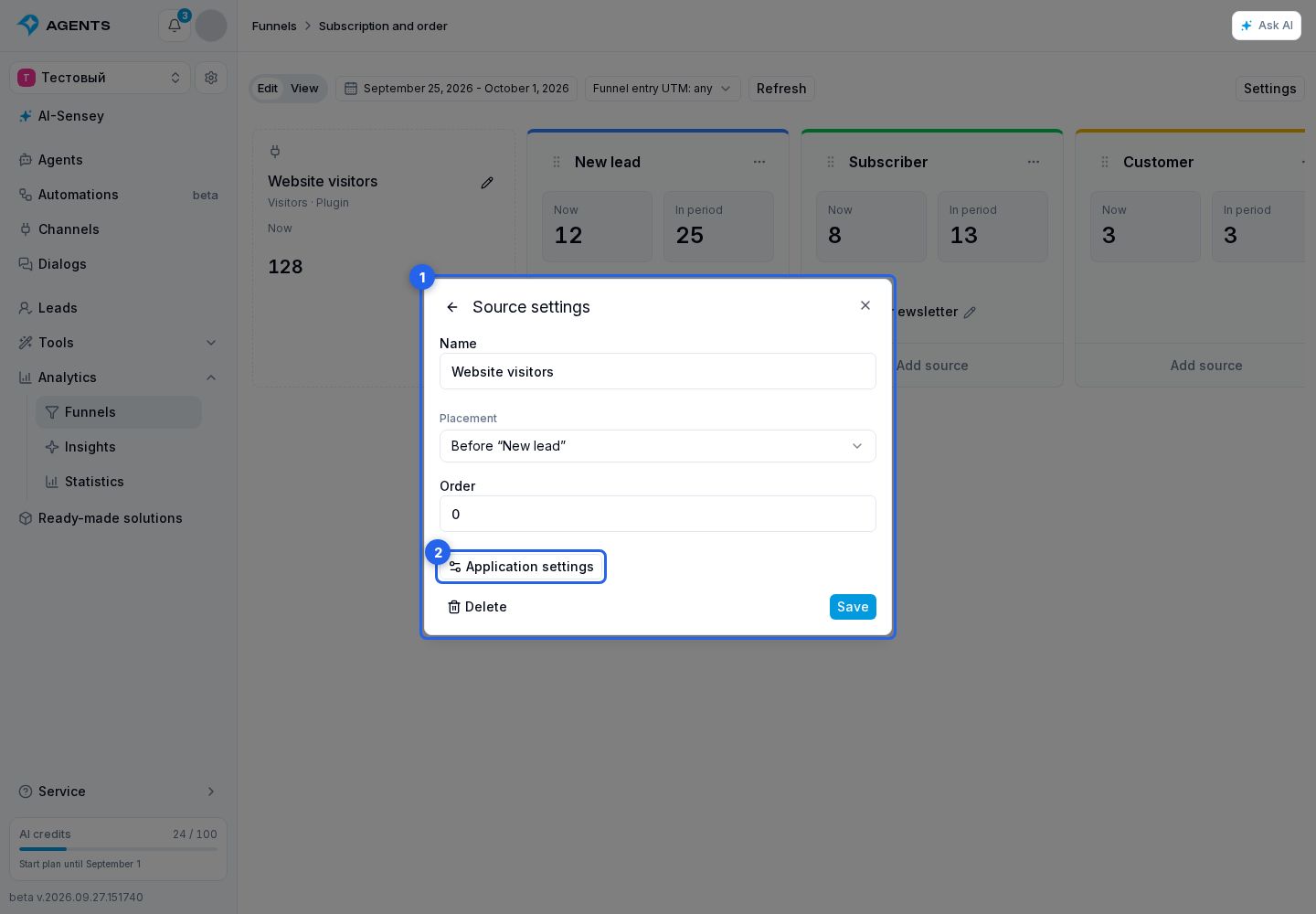Click Add source under Customer
This screenshot has height=914, width=1316.
tap(1206, 366)
